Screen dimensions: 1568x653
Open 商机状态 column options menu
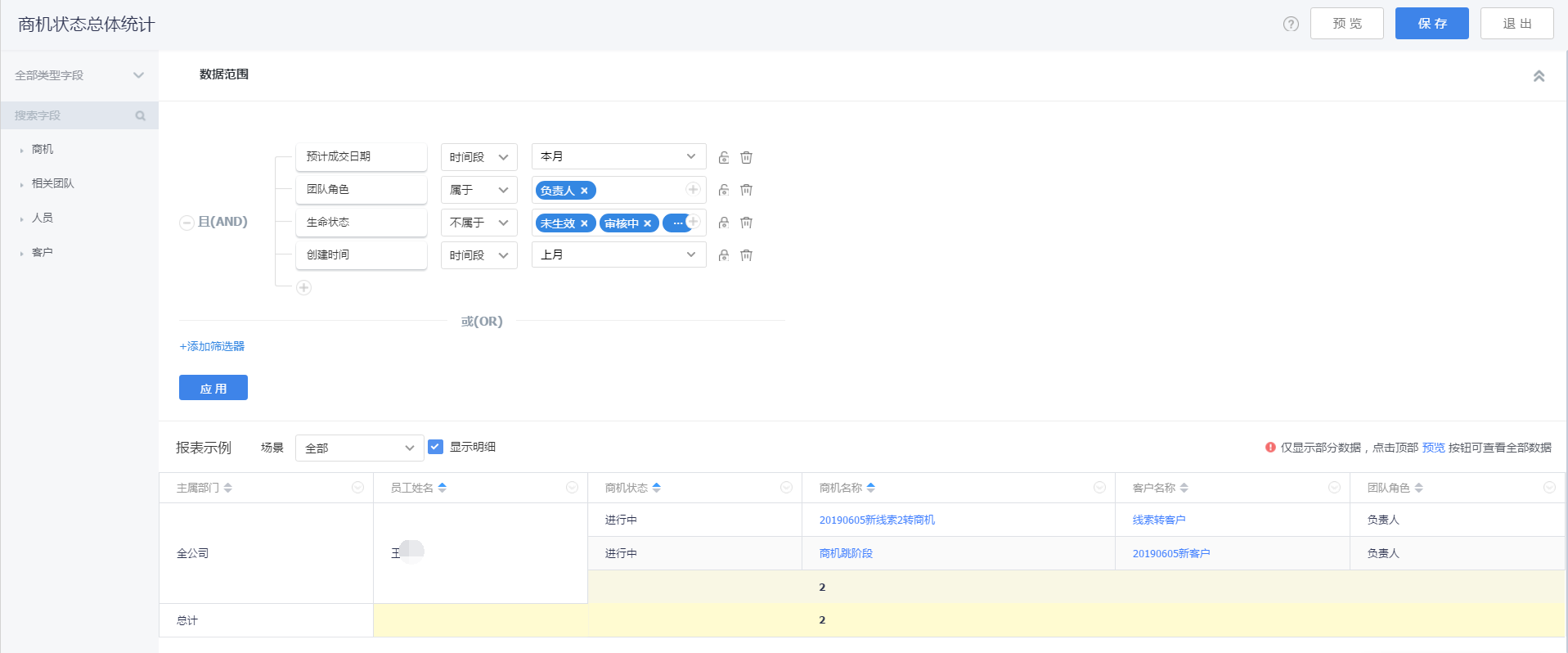tap(786, 487)
